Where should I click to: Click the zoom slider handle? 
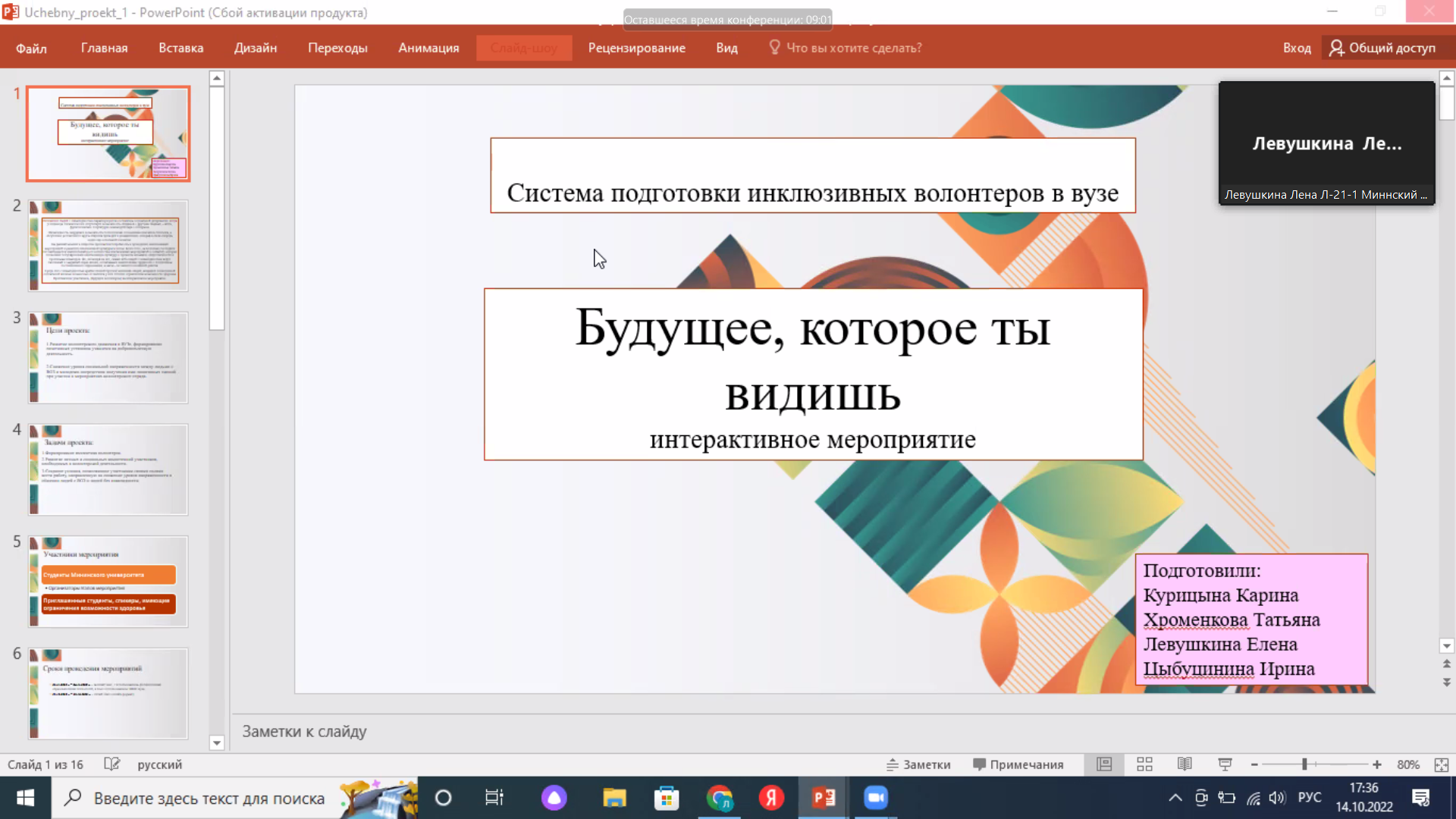1304,764
